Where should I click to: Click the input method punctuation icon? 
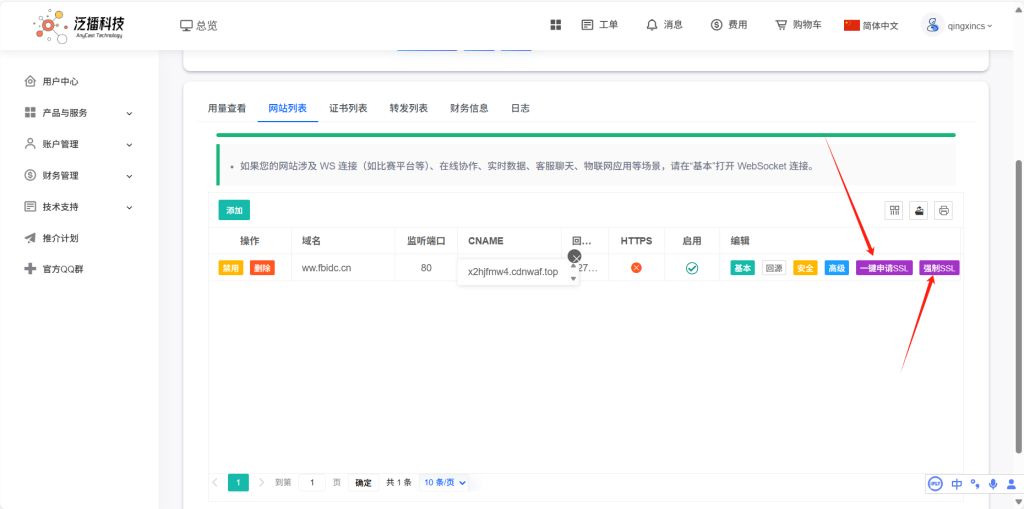(x=976, y=484)
